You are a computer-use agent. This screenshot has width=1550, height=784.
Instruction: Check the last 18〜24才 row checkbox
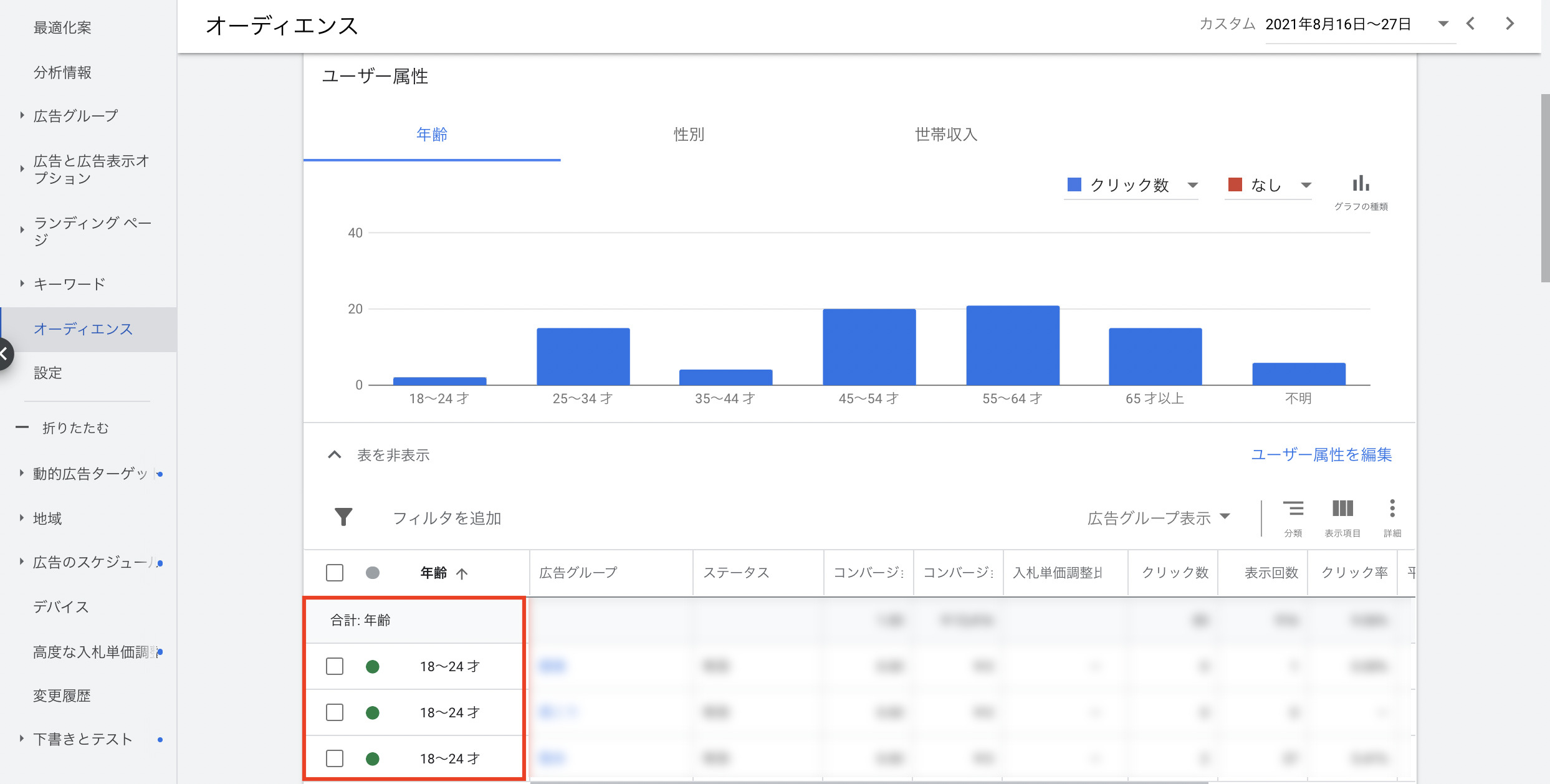coord(335,758)
